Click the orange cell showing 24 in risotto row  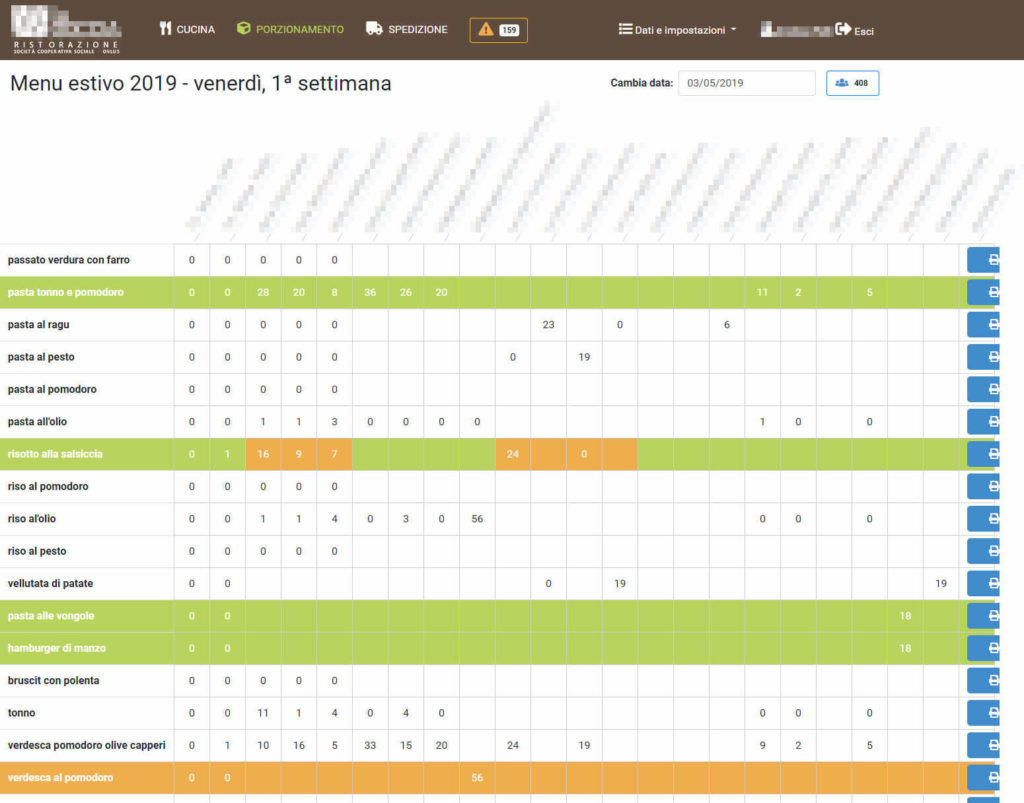(x=512, y=454)
